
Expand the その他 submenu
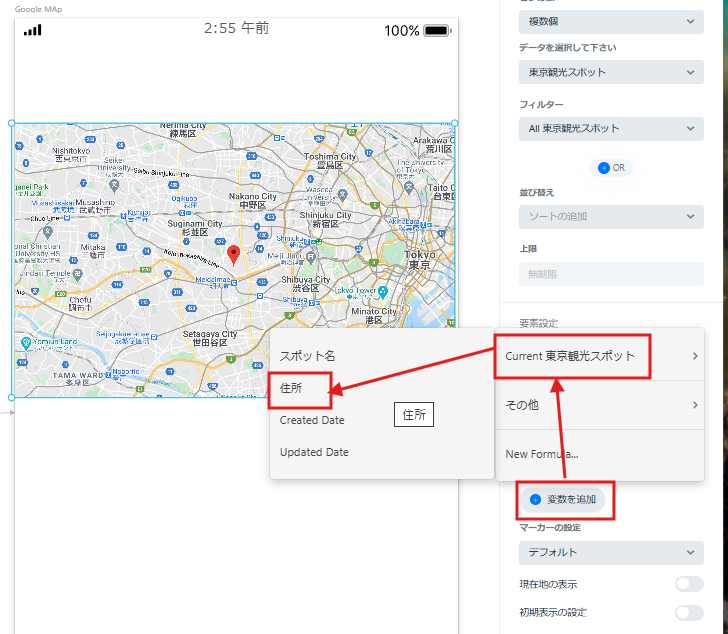599,405
